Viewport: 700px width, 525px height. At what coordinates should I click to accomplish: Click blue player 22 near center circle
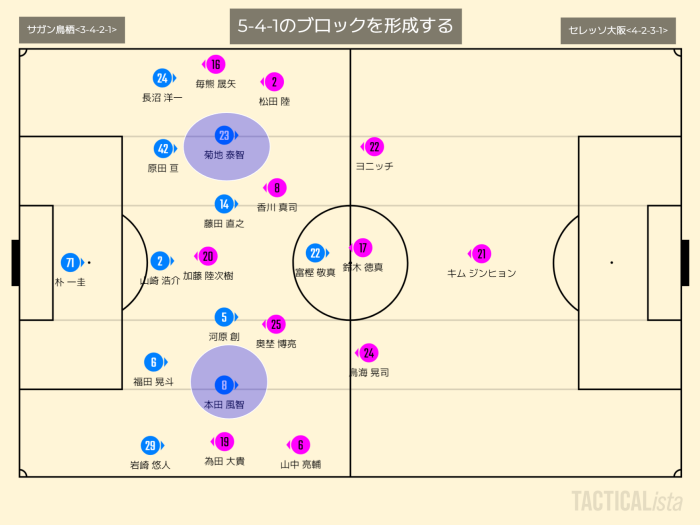315,253
